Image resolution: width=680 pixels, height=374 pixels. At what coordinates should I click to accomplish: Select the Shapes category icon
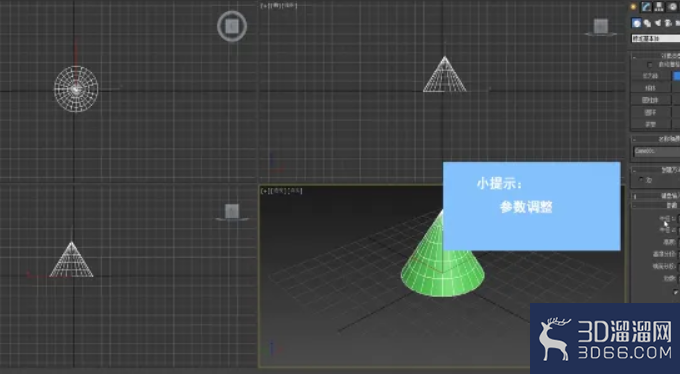point(647,23)
